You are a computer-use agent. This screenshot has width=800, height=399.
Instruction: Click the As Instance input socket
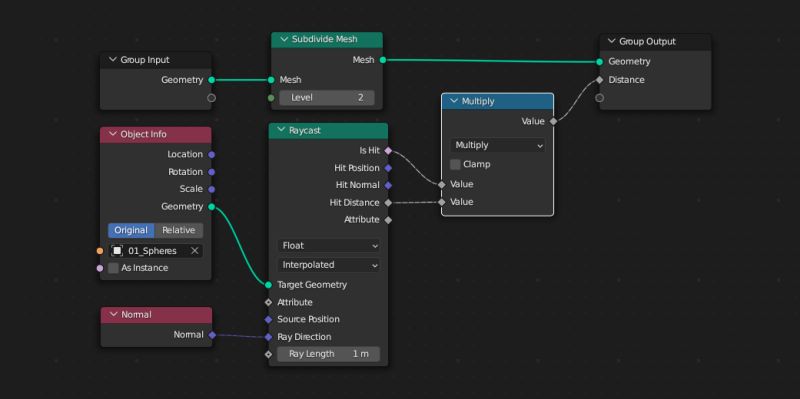coord(100,268)
